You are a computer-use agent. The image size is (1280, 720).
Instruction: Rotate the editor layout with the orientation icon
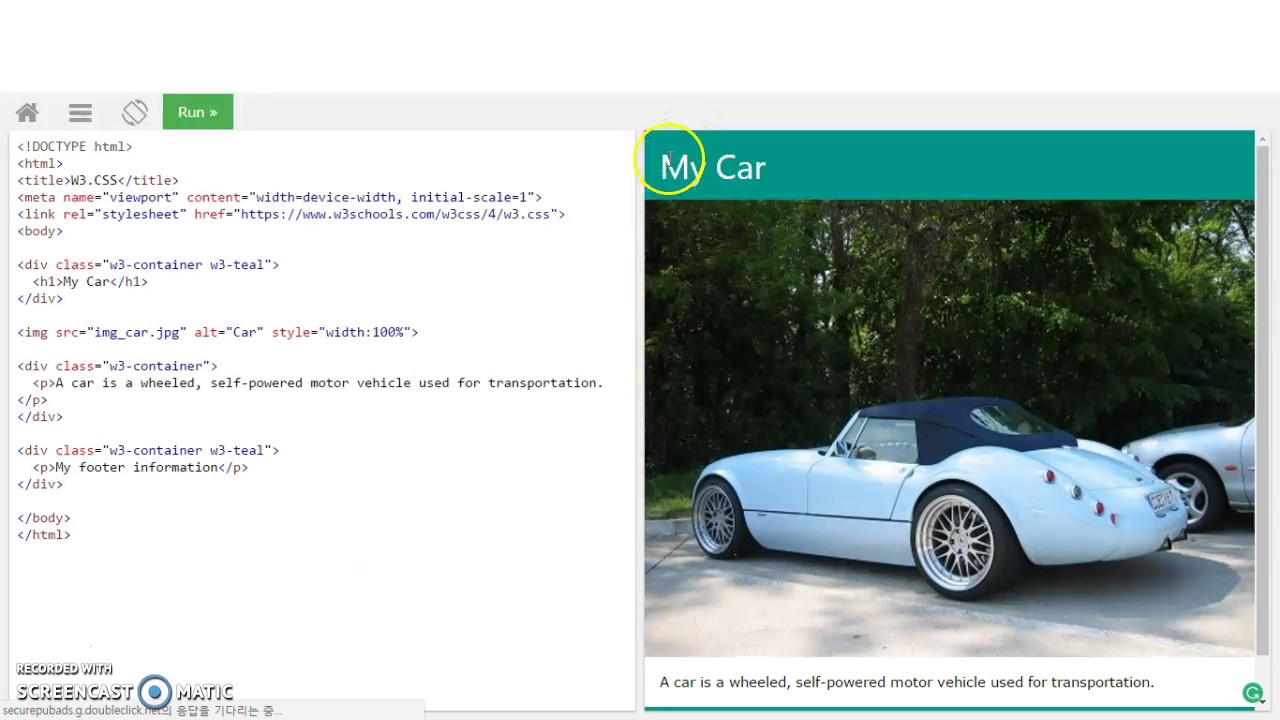pos(135,112)
